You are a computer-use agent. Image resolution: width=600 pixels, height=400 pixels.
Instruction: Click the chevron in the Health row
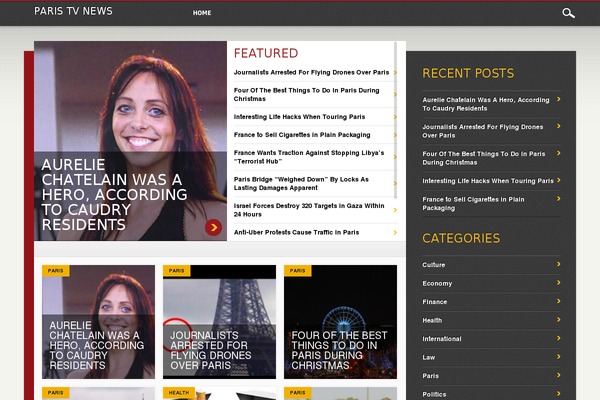[x=559, y=320]
